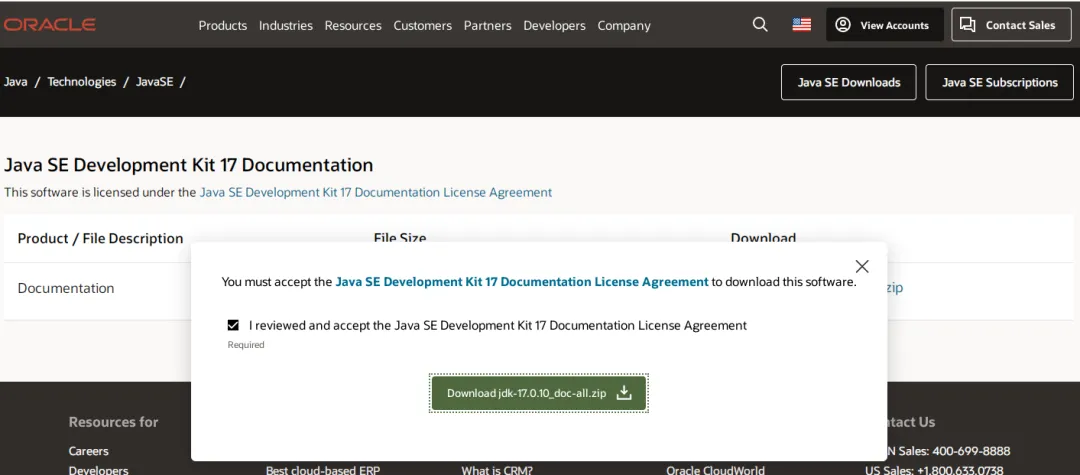Screen dimensions: 1080x475
Task: Click the Documentation table cell
Action: pyautogui.click(x=66, y=288)
